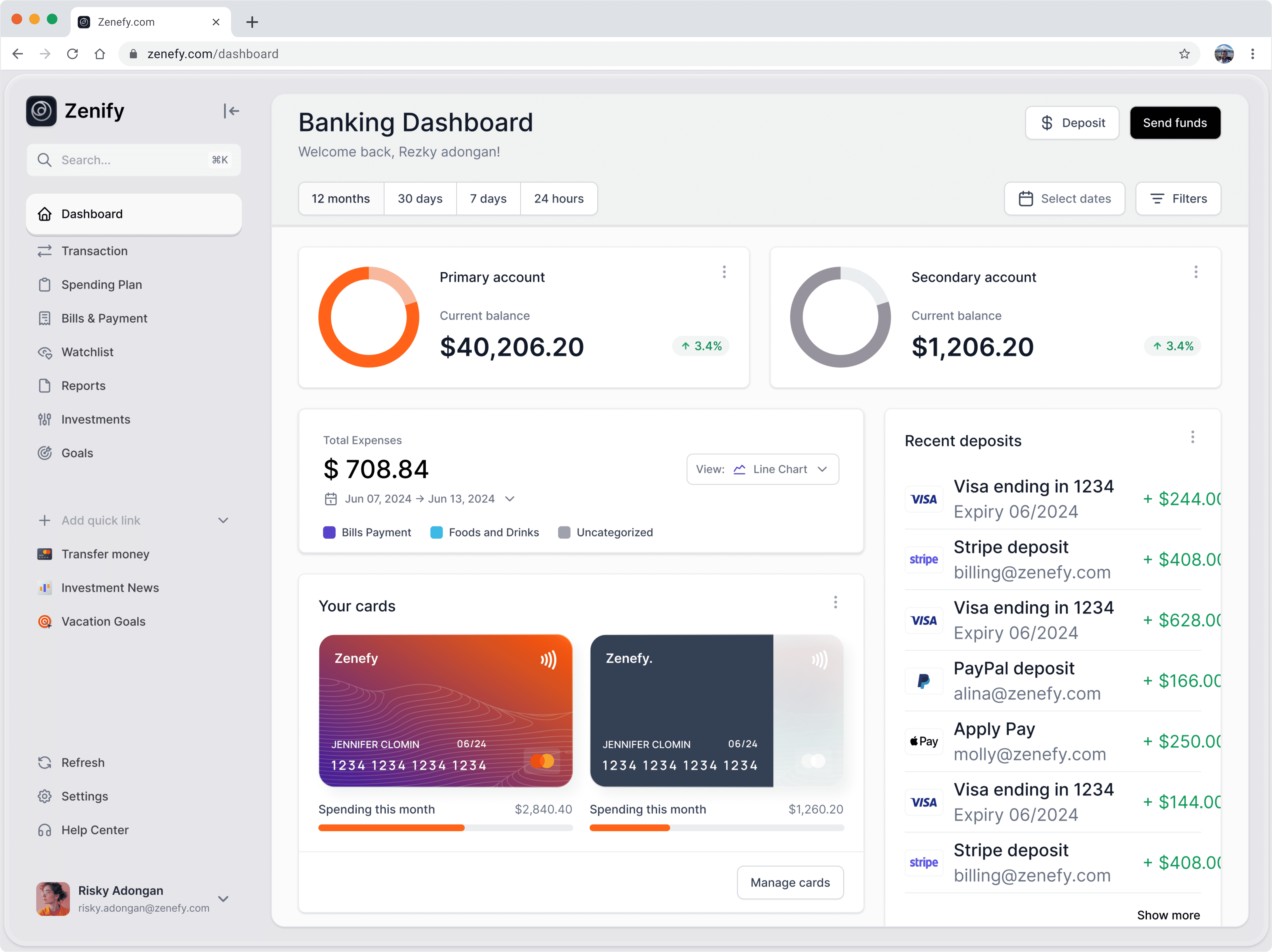Open the Filters button
The width and height of the screenshot is (1272, 952).
[x=1178, y=199]
